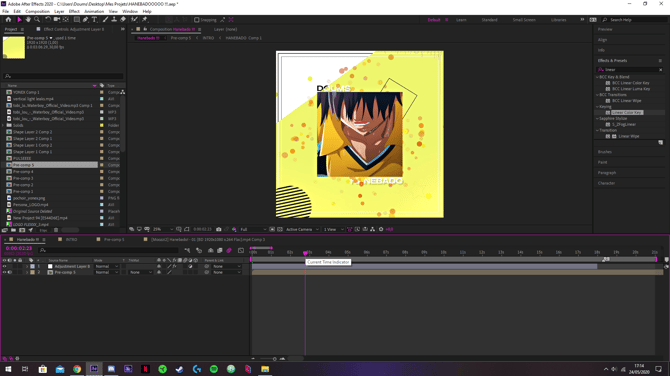The height and width of the screenshot is (376, 670).
Task: Select the Clone Stamp tool
Action: click(114, 20)
